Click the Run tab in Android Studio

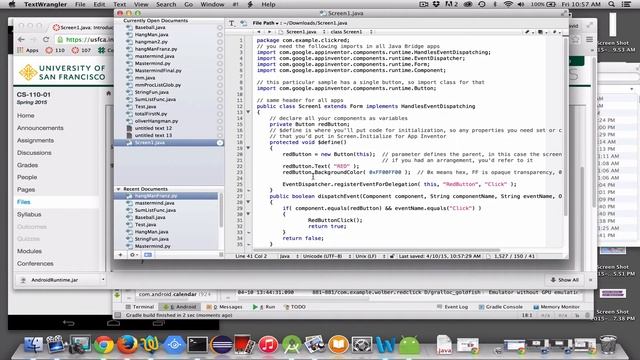[x=264, y=307]
